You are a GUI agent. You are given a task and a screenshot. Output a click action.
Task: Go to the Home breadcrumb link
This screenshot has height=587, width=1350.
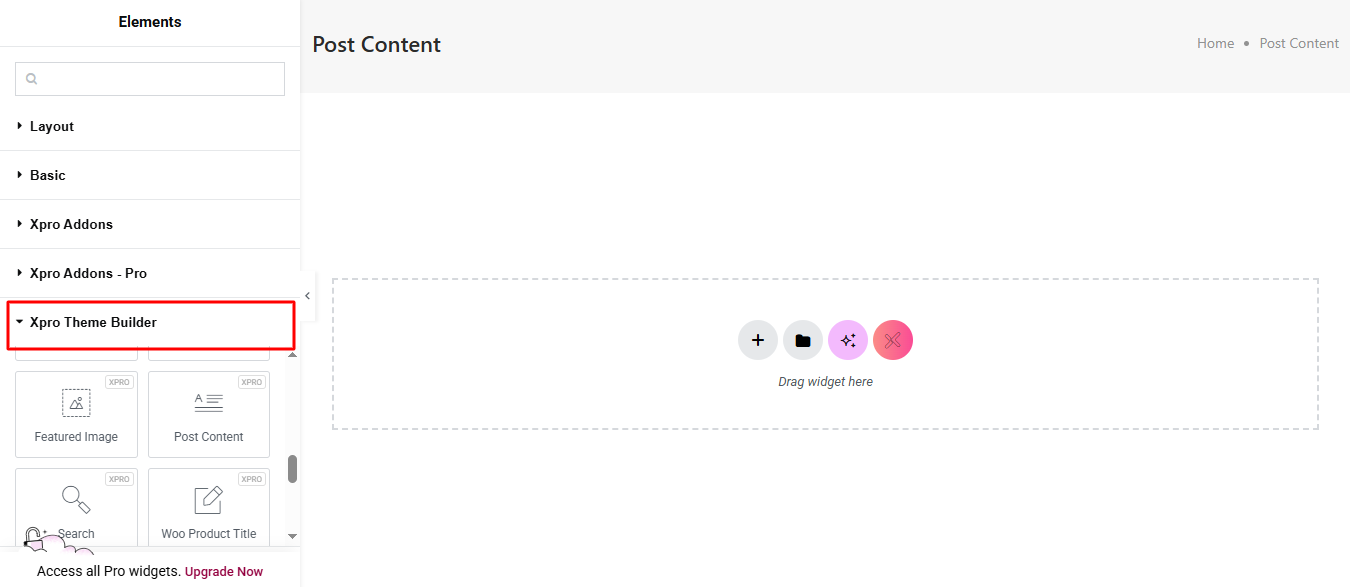pyautogui.click(x=1215, y=44)
